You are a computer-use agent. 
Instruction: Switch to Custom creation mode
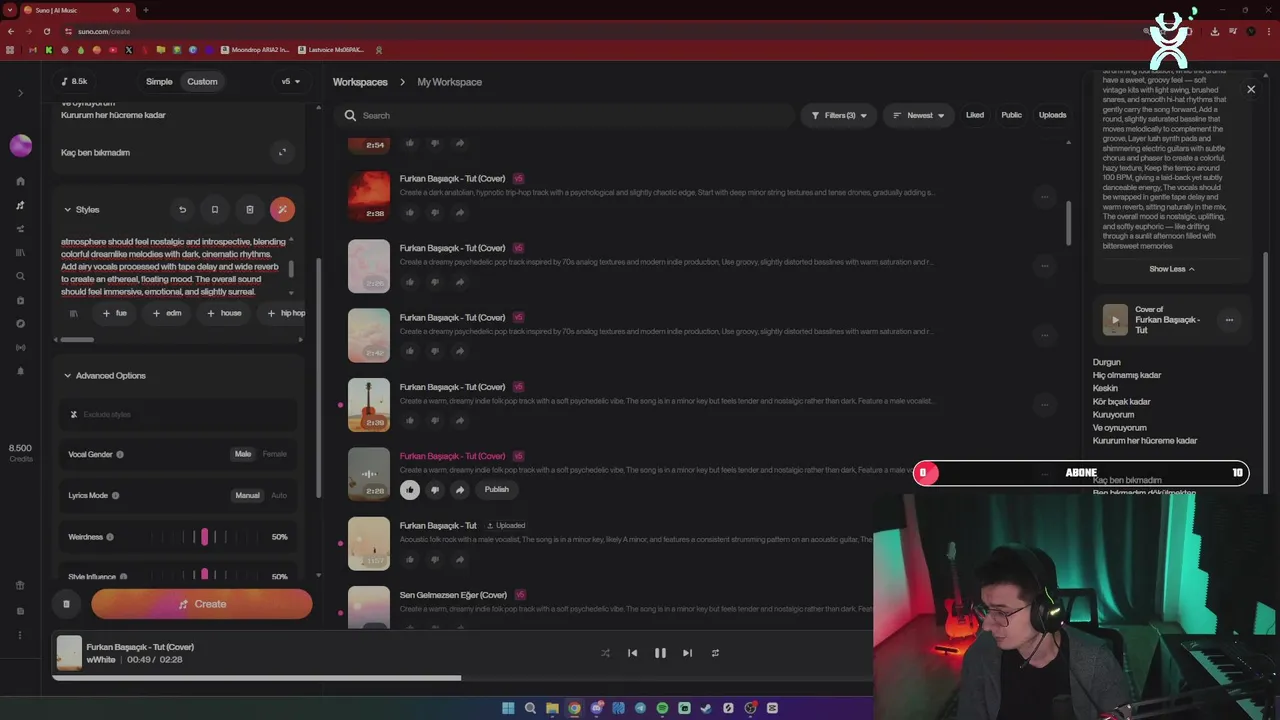[202, 82]
